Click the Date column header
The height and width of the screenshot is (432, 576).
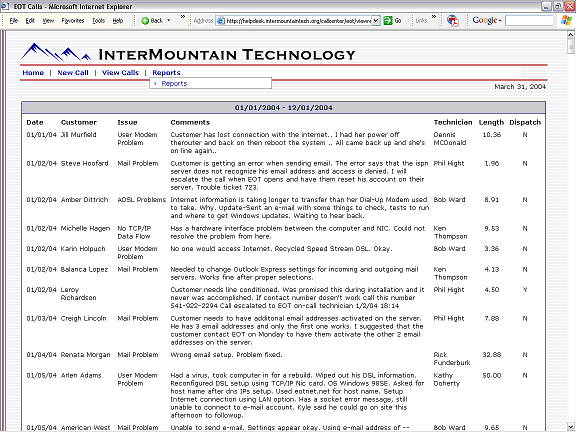(x=35, y=122)
